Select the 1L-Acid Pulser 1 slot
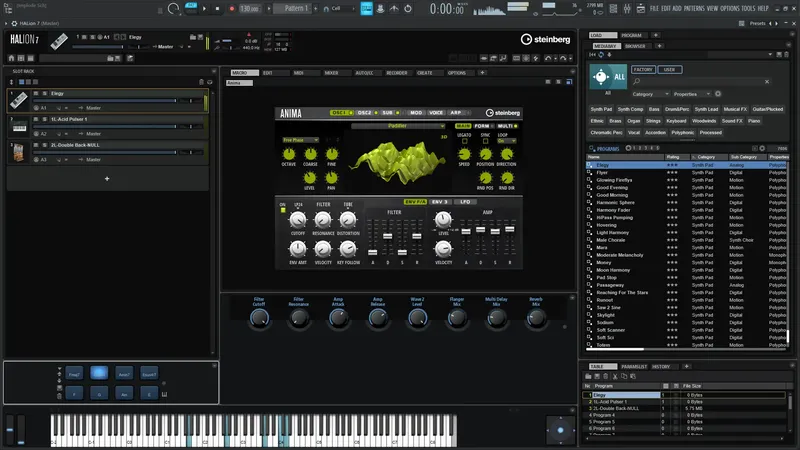The width and height of the screenshot is (800, 450). tap(107, 126)
